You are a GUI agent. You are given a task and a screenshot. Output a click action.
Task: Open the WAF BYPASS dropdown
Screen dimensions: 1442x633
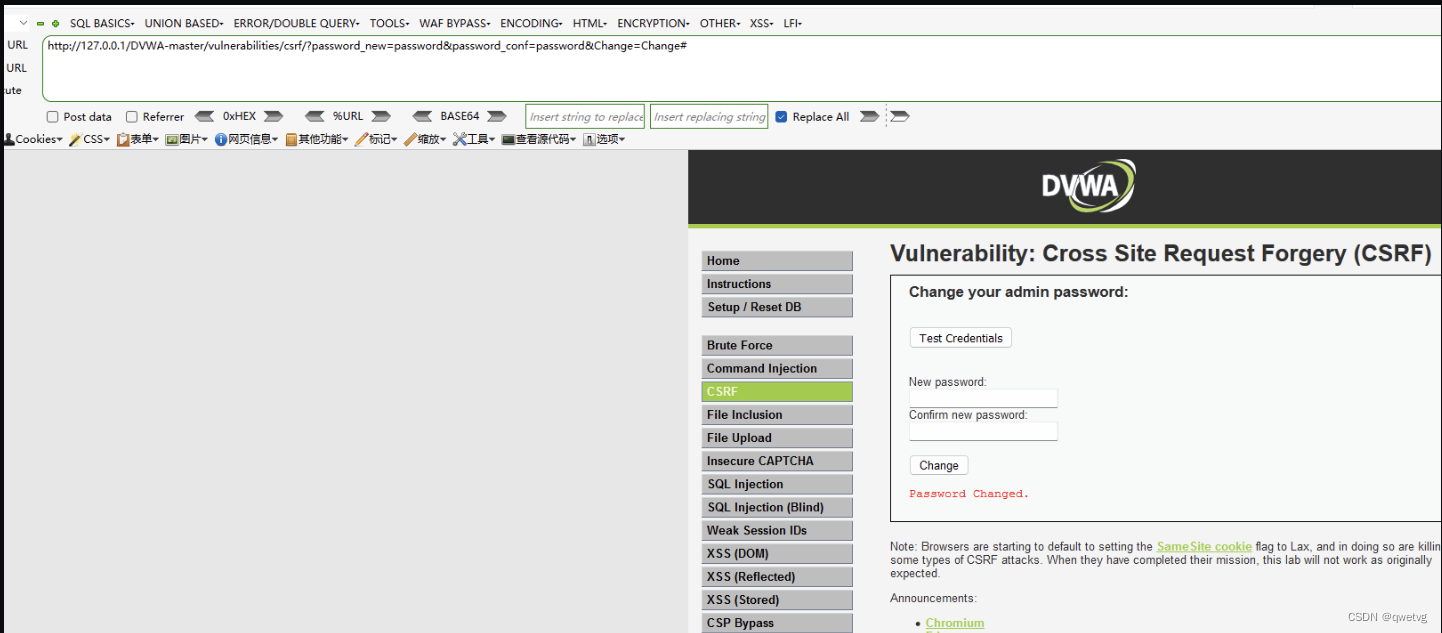tap(455, 23)
